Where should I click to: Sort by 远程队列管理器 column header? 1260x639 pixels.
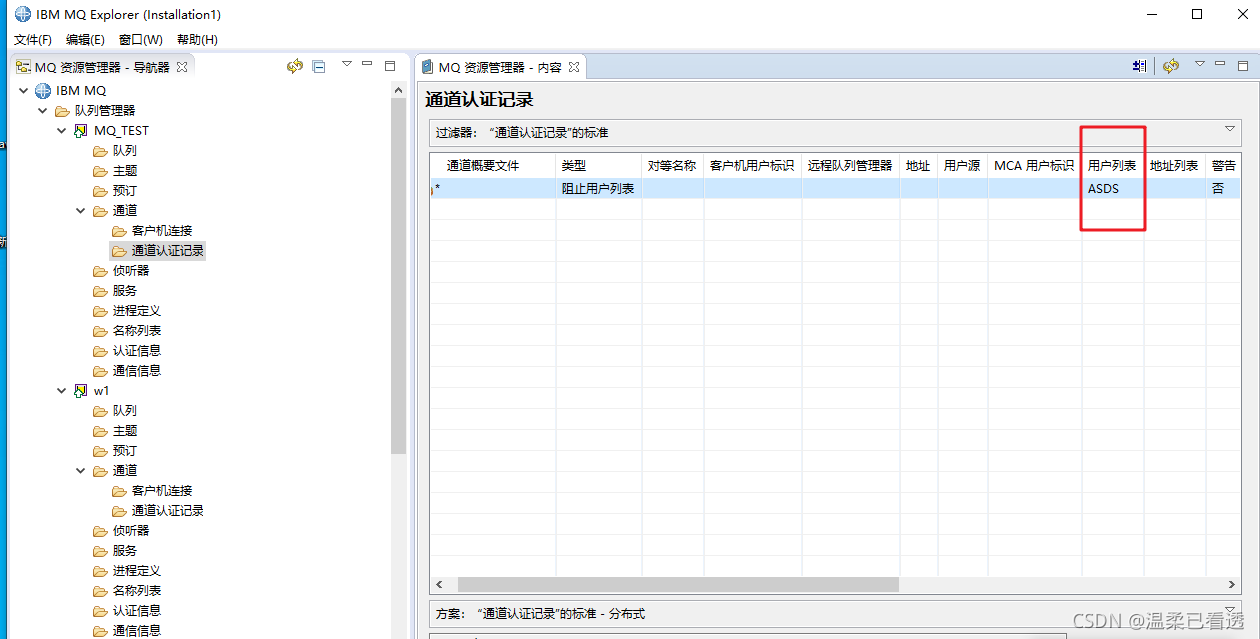(851, 166)
